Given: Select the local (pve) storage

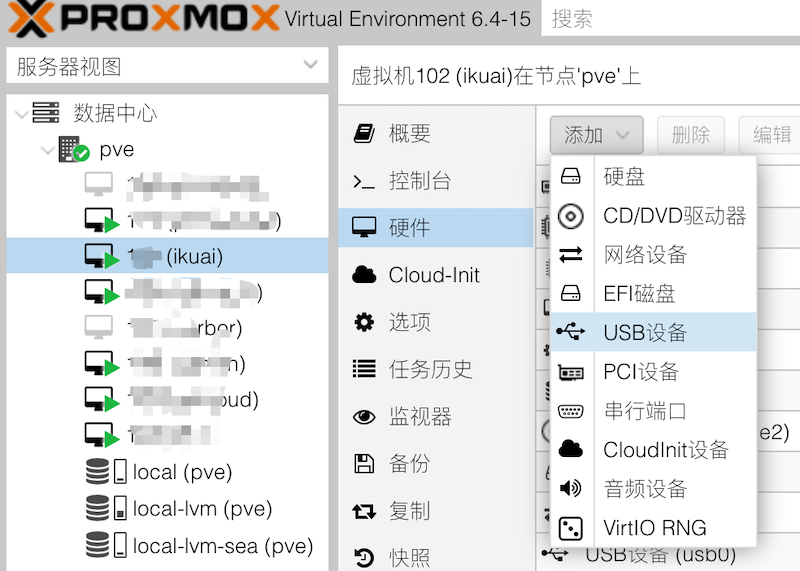Looking at the screenshot, I should 167,471.
